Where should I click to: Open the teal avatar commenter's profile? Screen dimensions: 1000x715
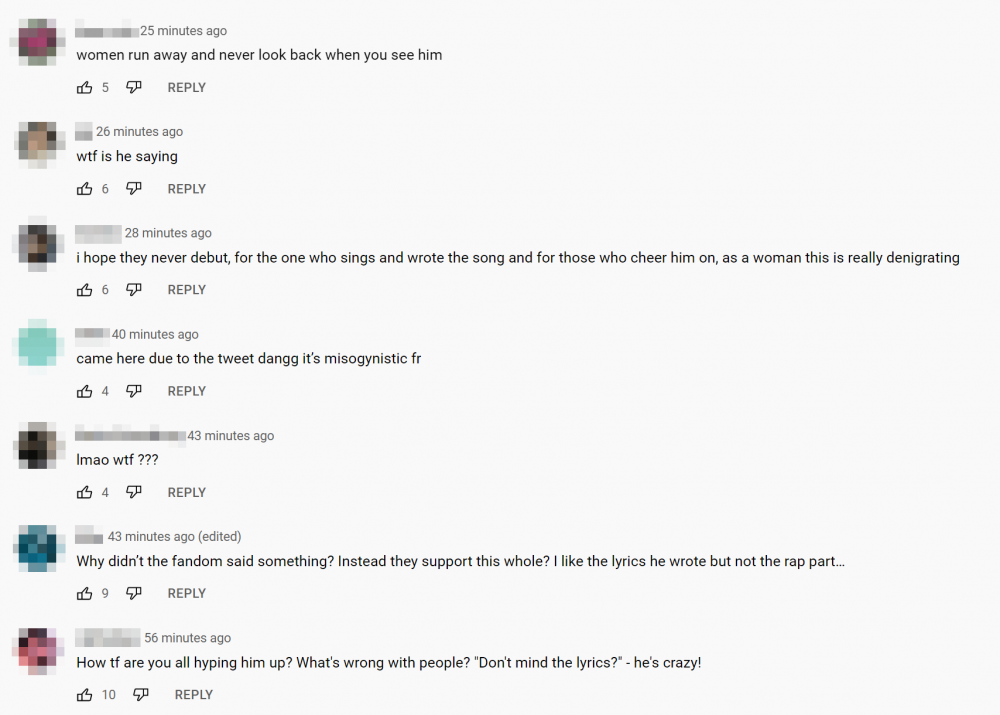click(38, 345)
